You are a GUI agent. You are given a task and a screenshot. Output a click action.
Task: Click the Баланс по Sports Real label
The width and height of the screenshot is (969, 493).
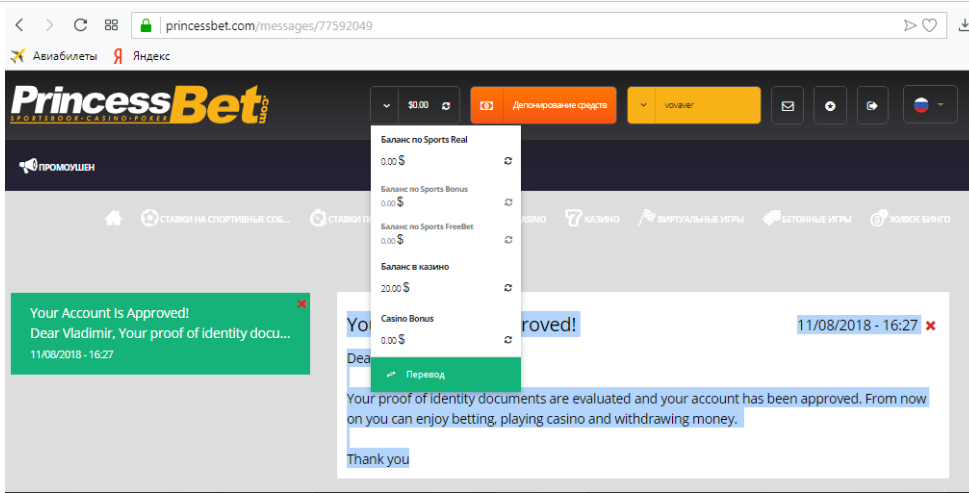[x=424, y=140]
